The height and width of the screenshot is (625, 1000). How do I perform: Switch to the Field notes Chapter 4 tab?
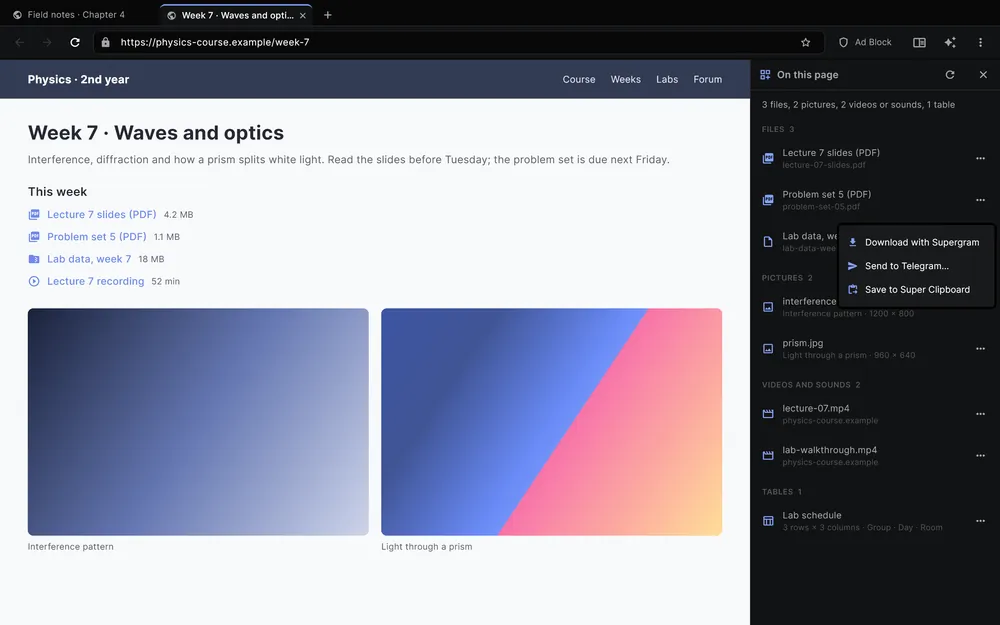77,15
